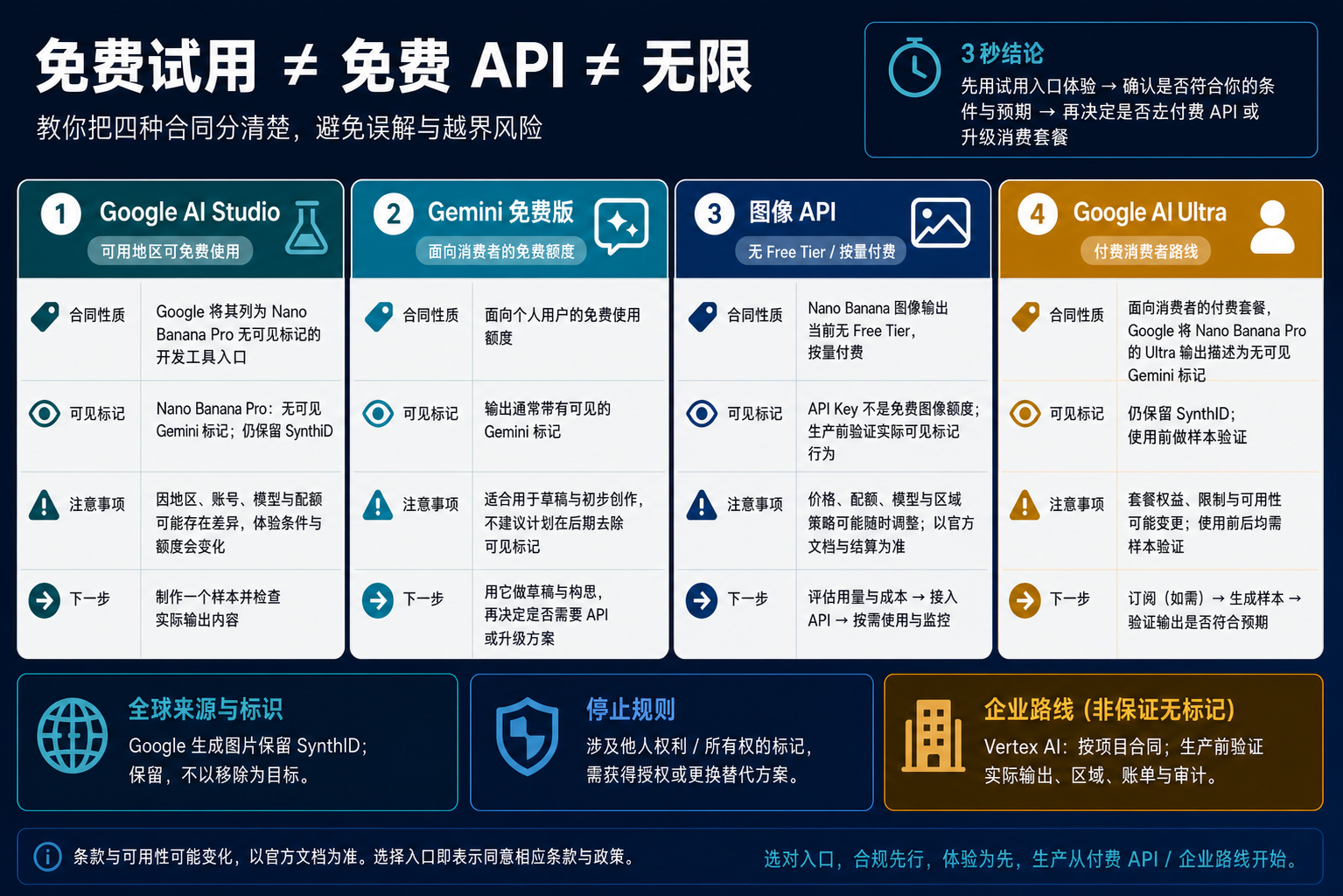Click the number 4 badge of Google AI Ultra
Viewport: 1343px width, 896px height.
click(x=1038, y=214)
